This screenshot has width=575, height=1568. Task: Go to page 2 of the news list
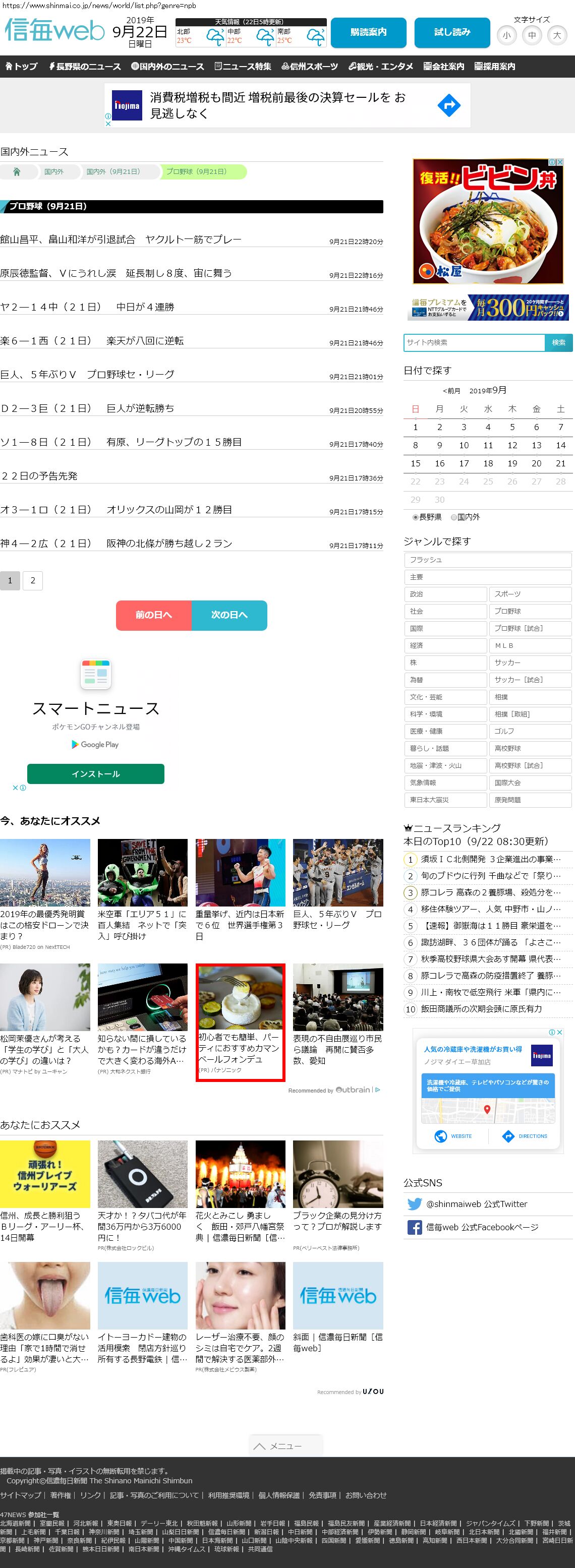coord(33,581)
